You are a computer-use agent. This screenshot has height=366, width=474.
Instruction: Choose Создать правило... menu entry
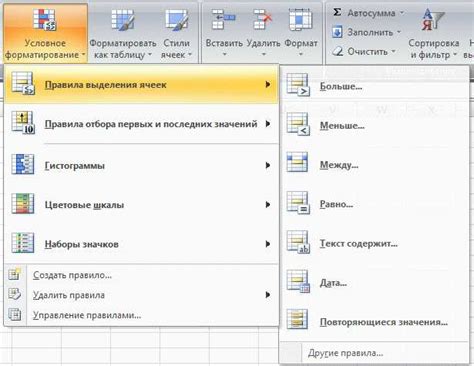[141, 275]
